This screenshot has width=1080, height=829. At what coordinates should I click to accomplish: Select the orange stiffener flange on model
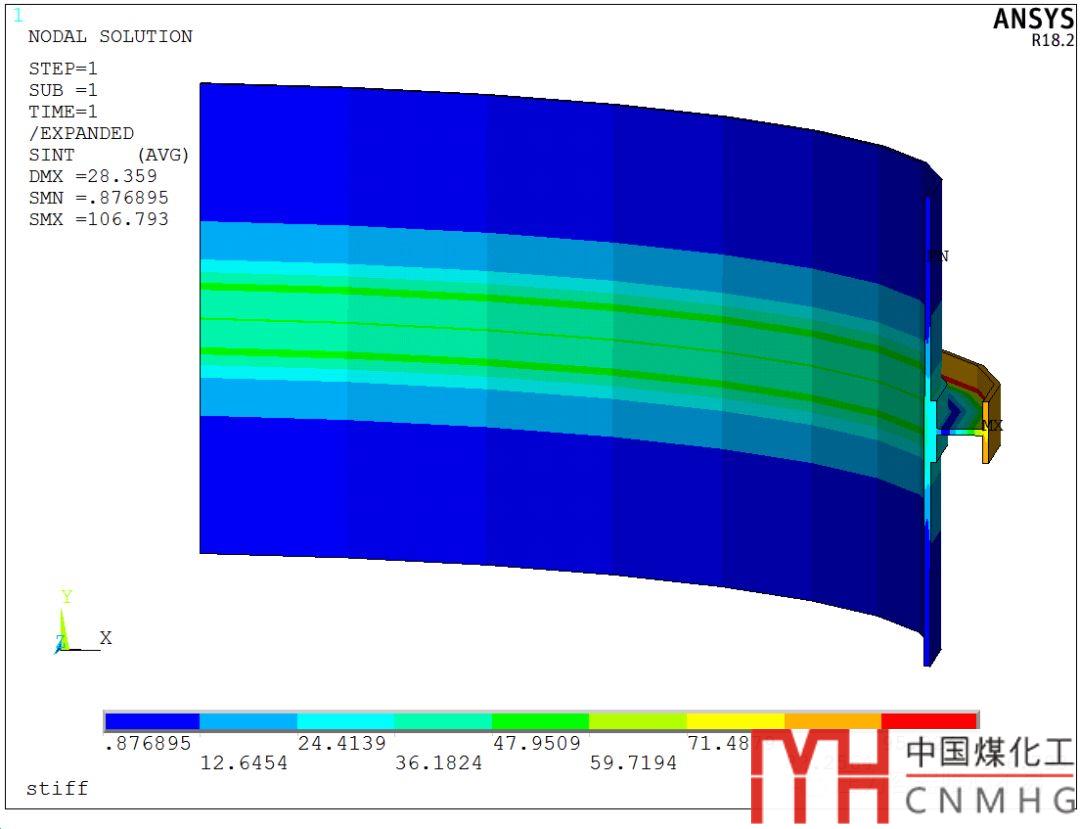point(987,430)
